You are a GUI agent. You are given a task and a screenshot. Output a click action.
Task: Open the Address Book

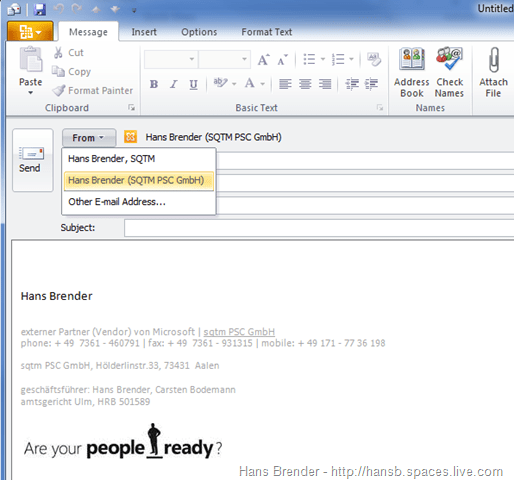click(x=412, y=73)
